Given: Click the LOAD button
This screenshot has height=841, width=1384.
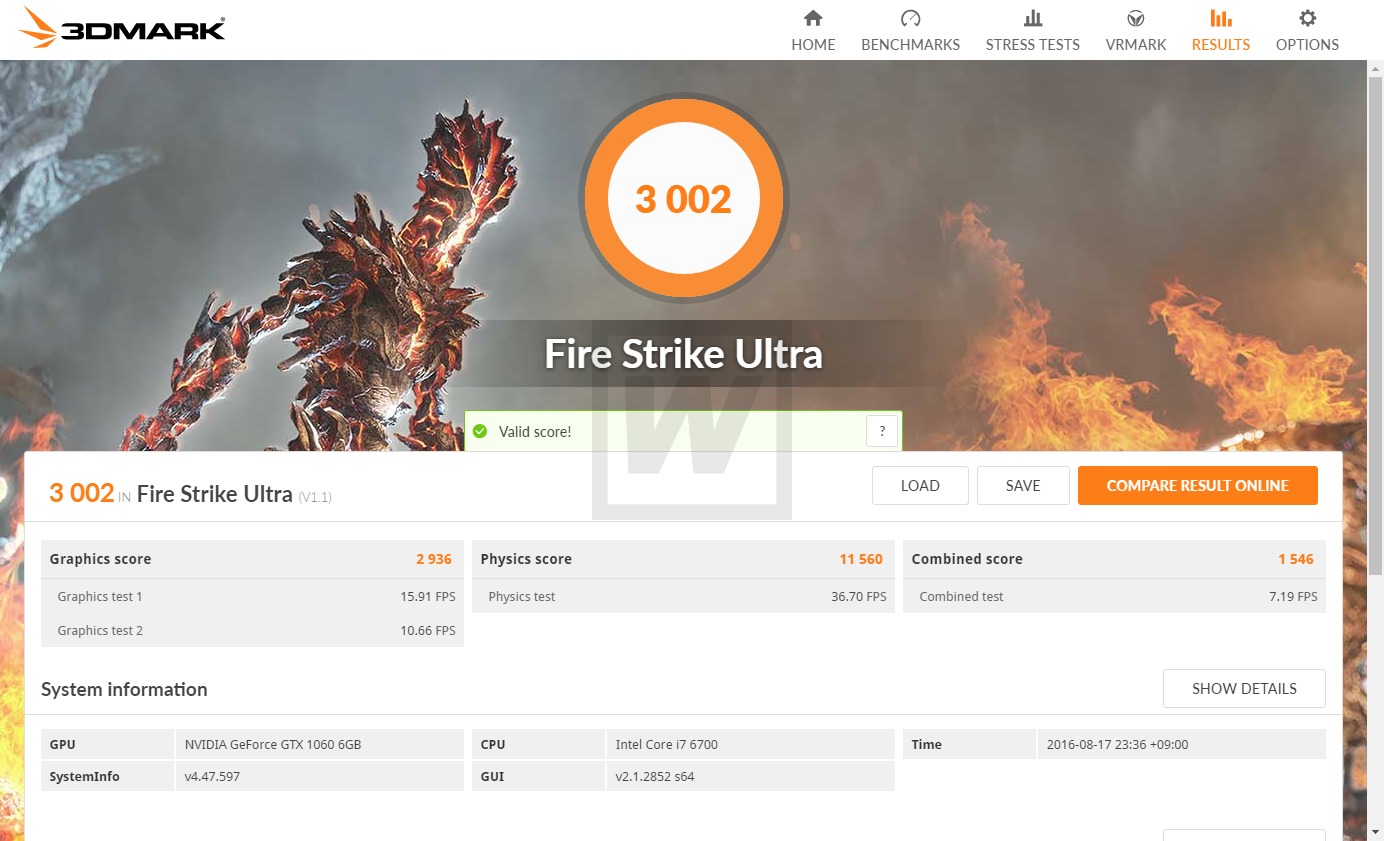Looking at the screenshot, I should pyautogui.click(x=920, y=486).
